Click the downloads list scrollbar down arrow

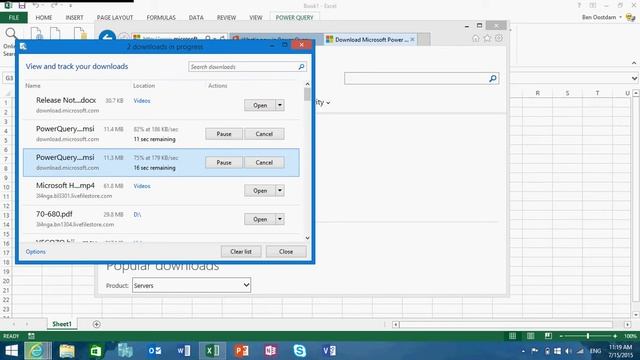(x=307, y=238)
